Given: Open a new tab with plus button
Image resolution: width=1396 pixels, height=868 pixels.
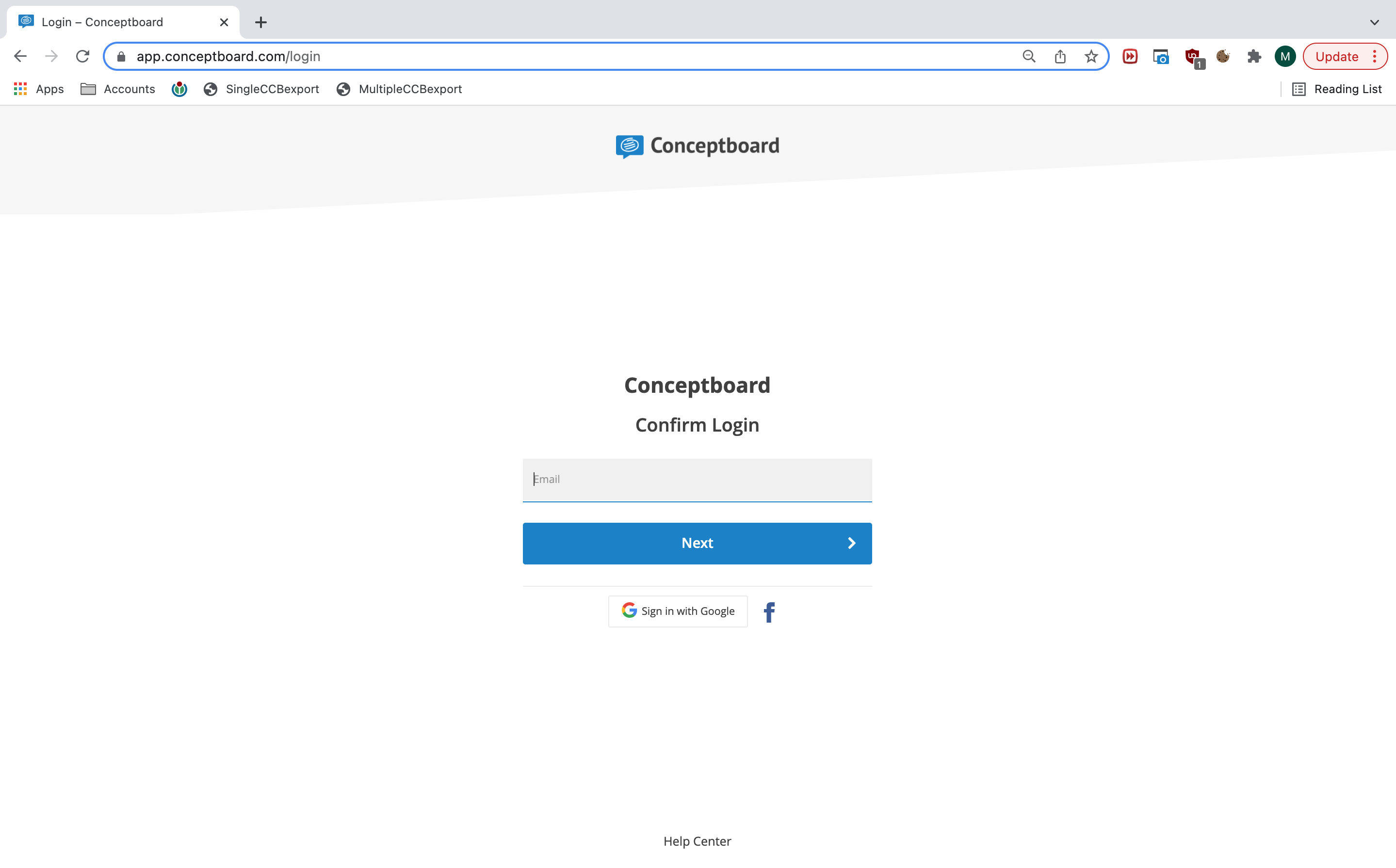Looking at the screenshot, I should (260, 22).
